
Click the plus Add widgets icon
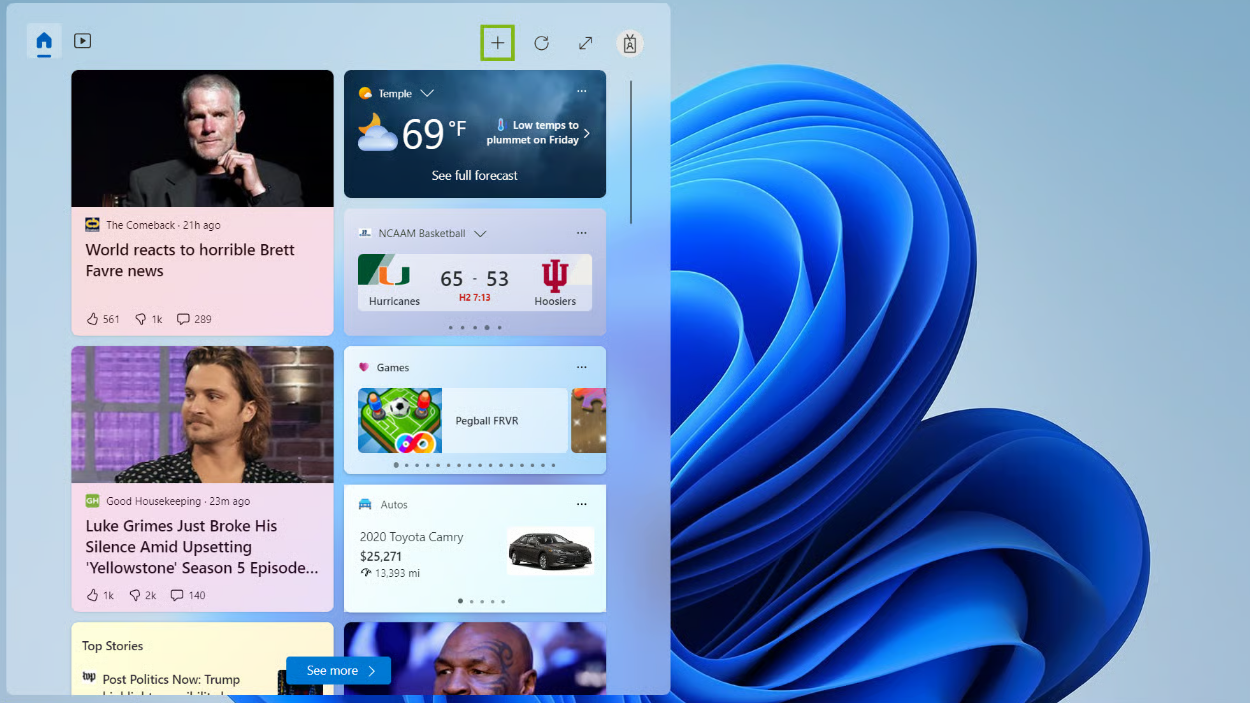coord(497,43)
